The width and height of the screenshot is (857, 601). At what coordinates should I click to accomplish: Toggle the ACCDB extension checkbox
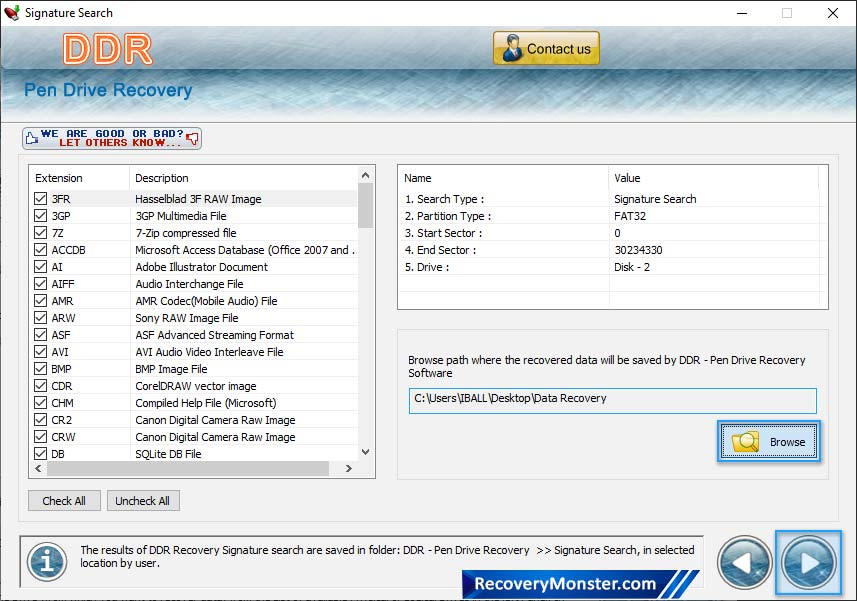40,250
